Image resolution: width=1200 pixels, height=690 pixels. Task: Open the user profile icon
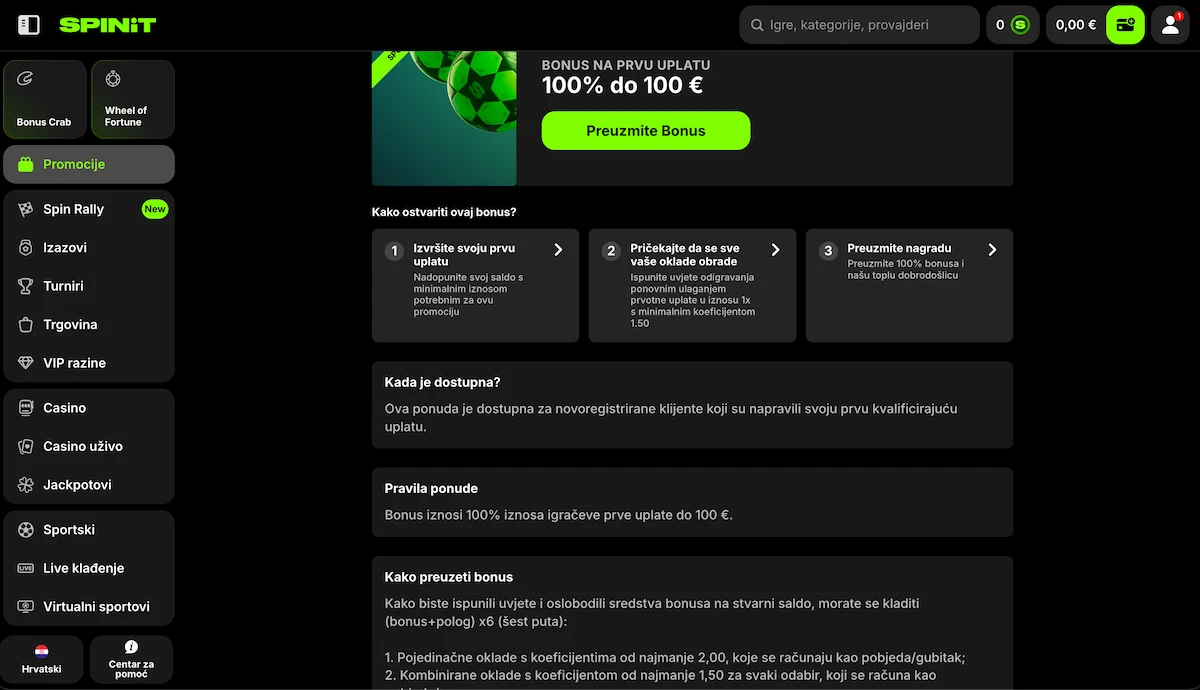point(1170,25)
